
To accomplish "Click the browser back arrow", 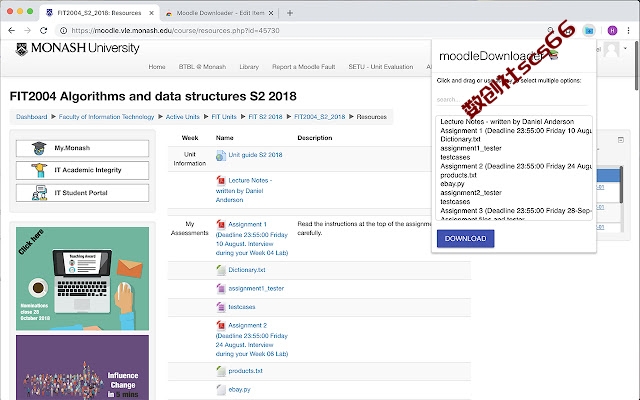I will [x=11, y=30].
